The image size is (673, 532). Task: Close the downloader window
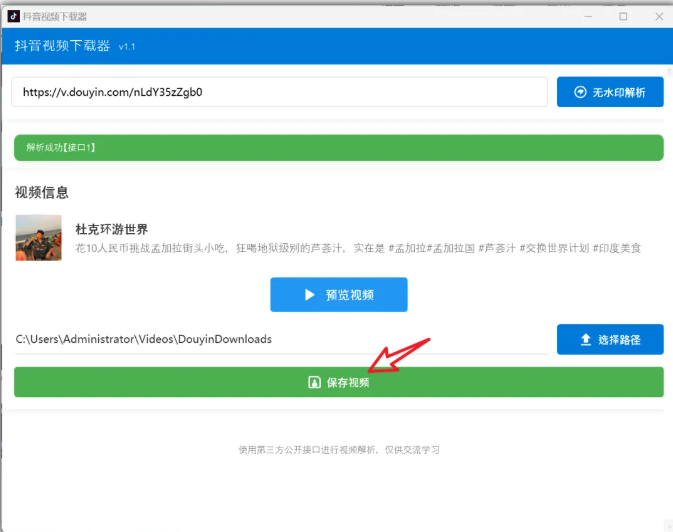click(659, 16)
